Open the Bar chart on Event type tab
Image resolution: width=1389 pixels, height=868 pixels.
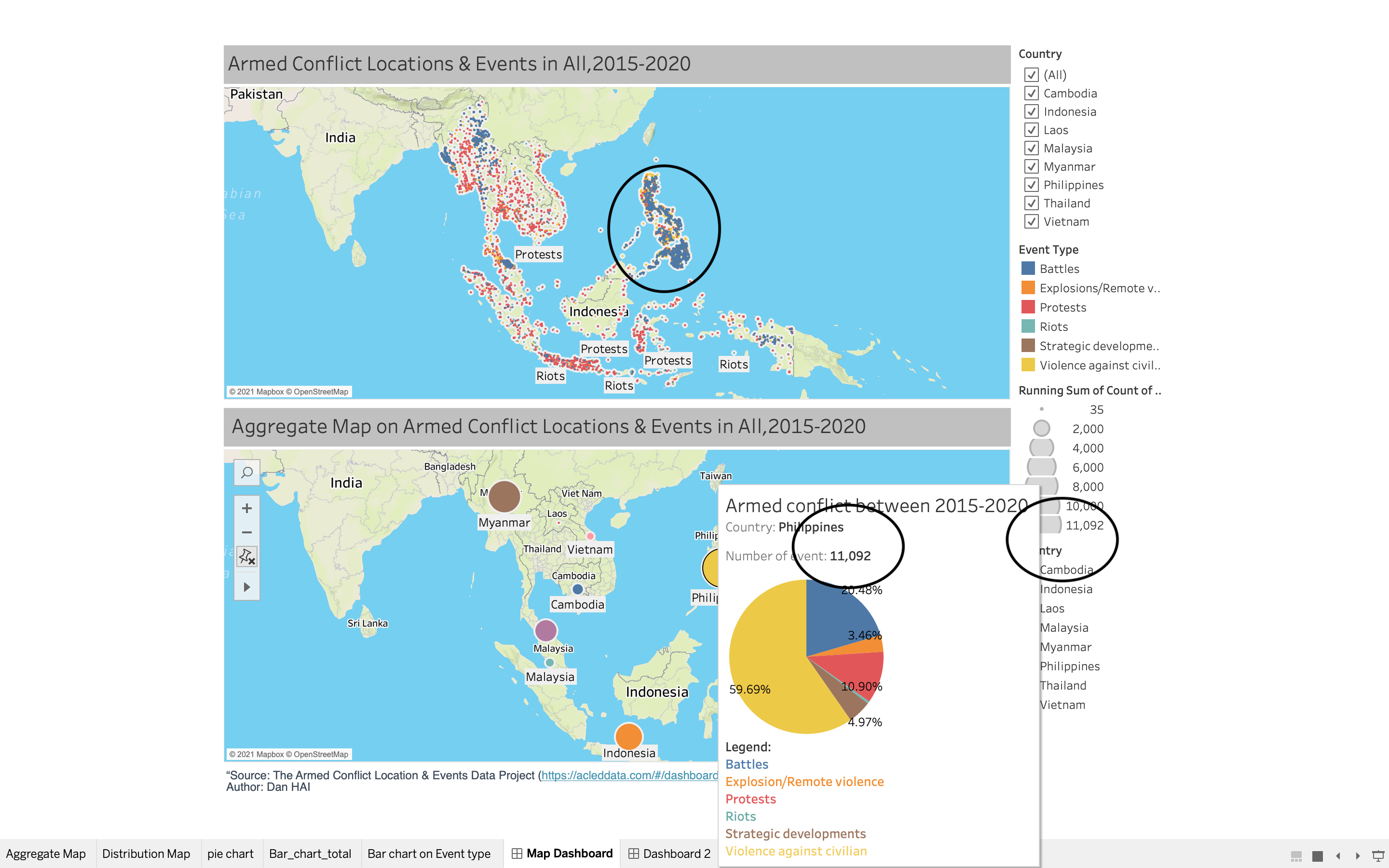[429, 854]
